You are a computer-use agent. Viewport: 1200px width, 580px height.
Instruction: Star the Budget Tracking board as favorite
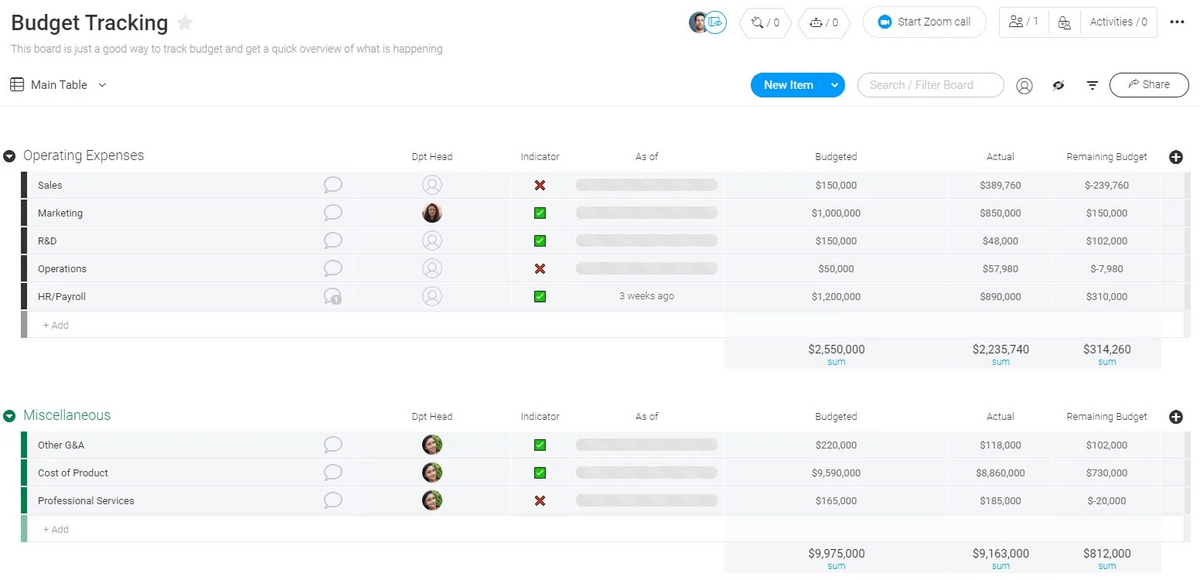[185, 23]
